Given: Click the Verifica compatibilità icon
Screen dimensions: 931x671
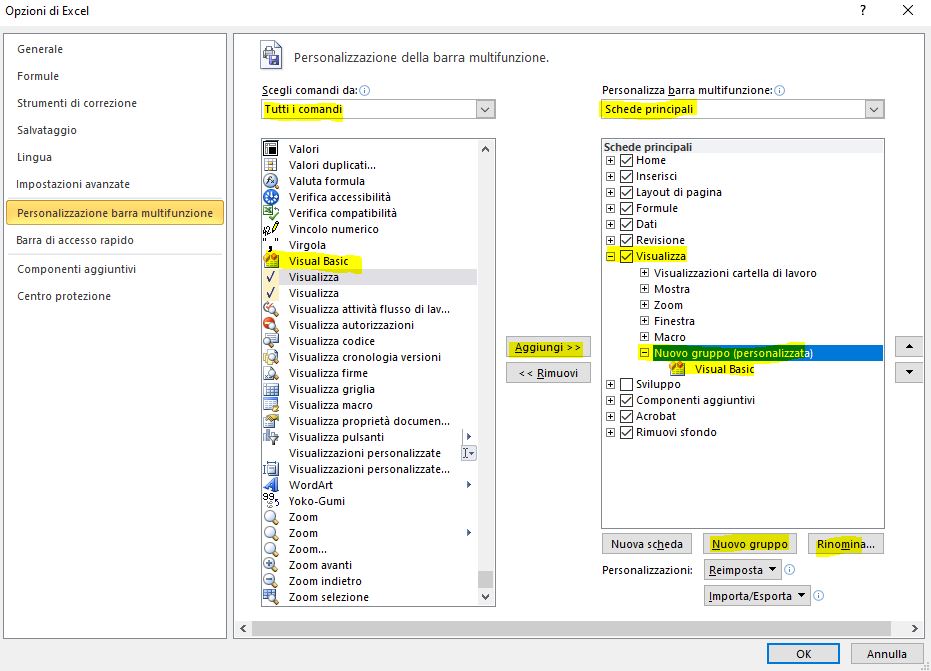Looking at the screenshot, I should point(271,213).
